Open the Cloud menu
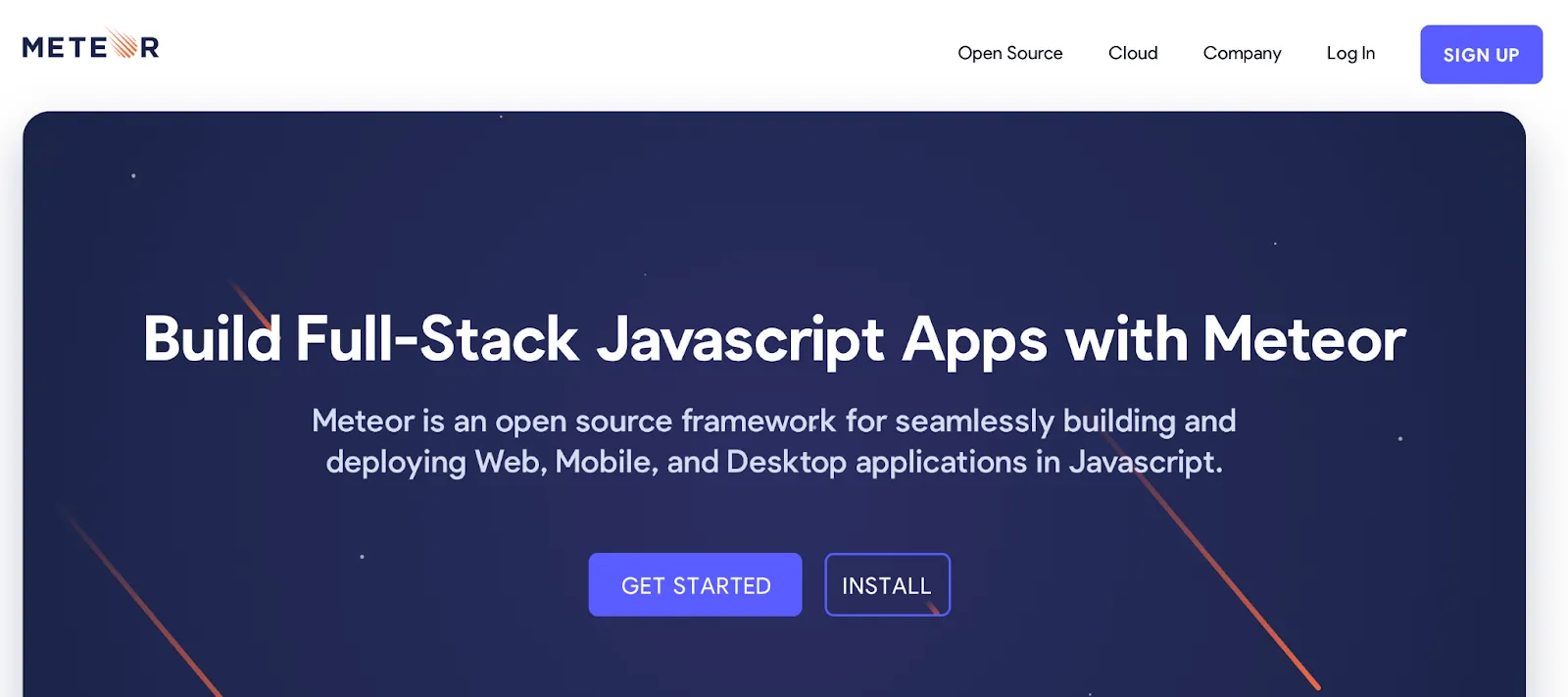The width and height of the screenshot is (1568, 697). click(x=1133, y=53)
